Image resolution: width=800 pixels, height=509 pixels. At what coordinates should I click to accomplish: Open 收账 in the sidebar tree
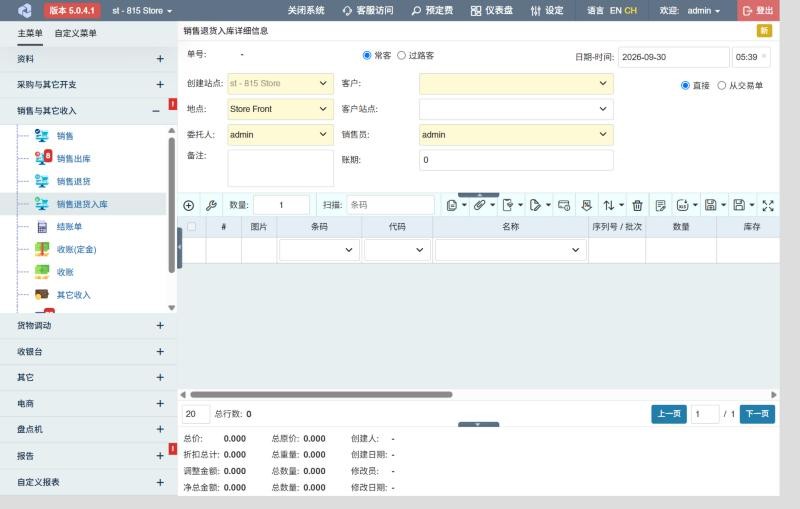(x=65, y=272)
